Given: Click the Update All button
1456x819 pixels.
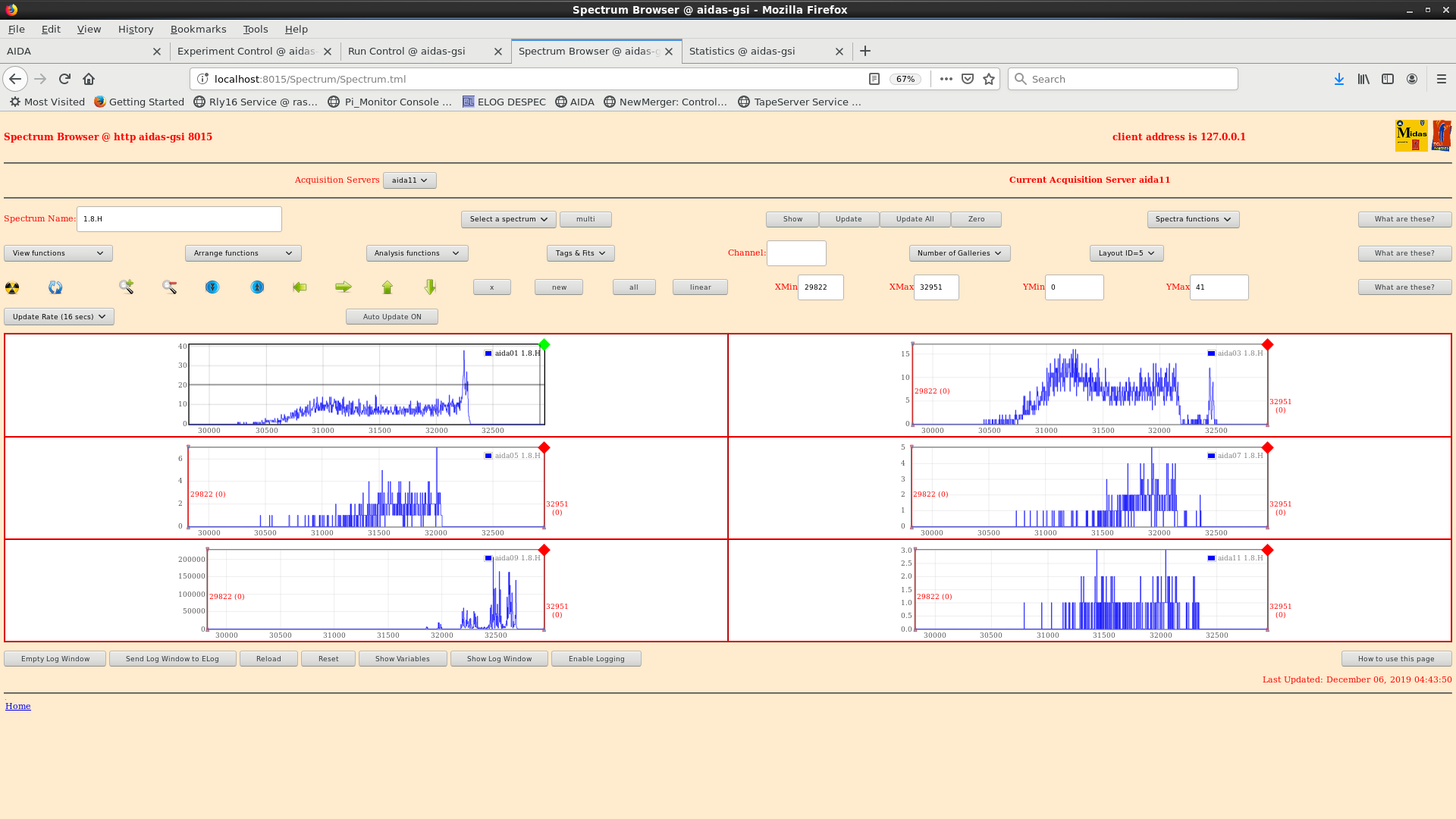Looking at the screenshot, I should coord(915,219).
